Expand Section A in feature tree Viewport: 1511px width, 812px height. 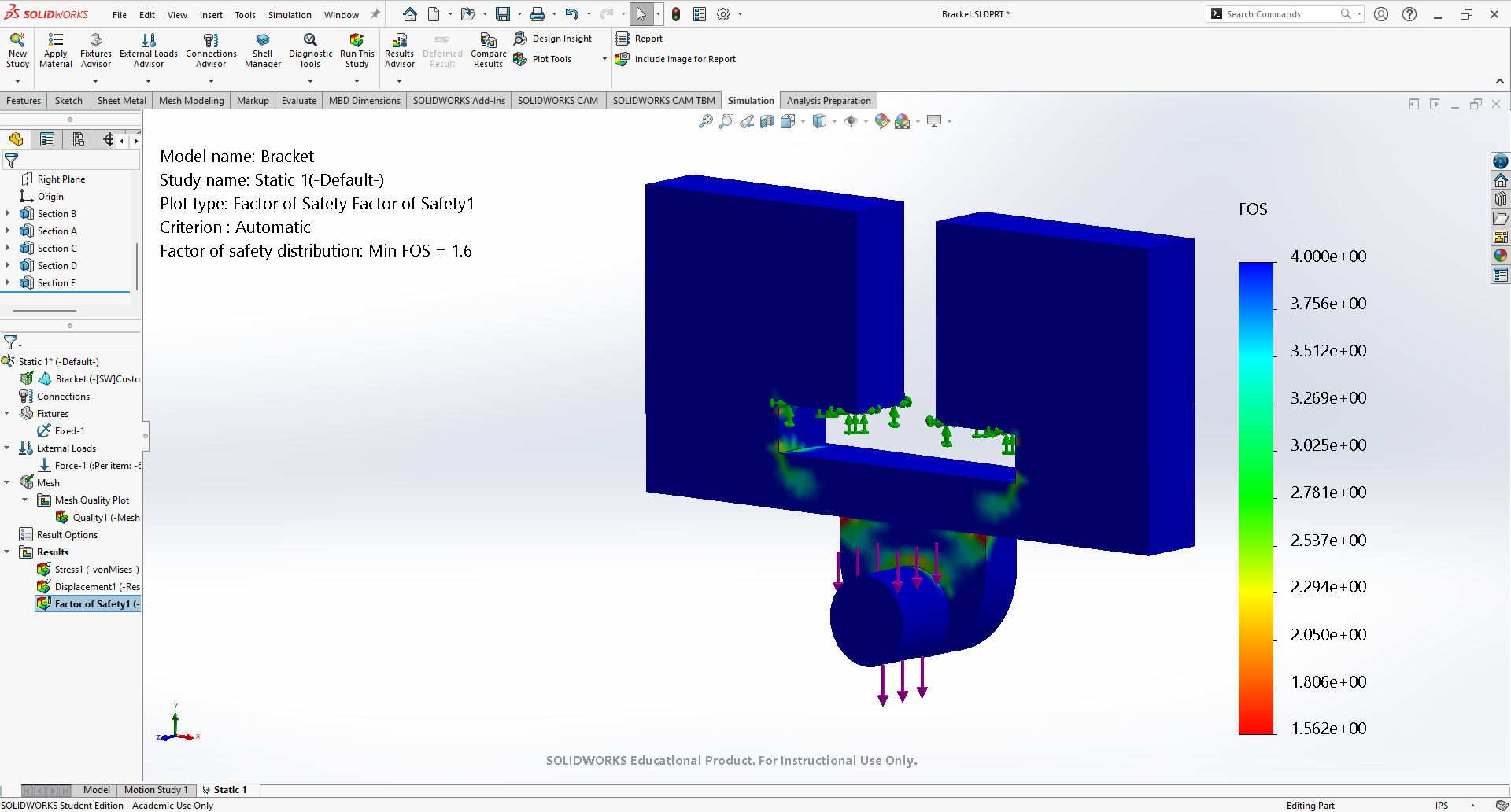tap(8, 231)
